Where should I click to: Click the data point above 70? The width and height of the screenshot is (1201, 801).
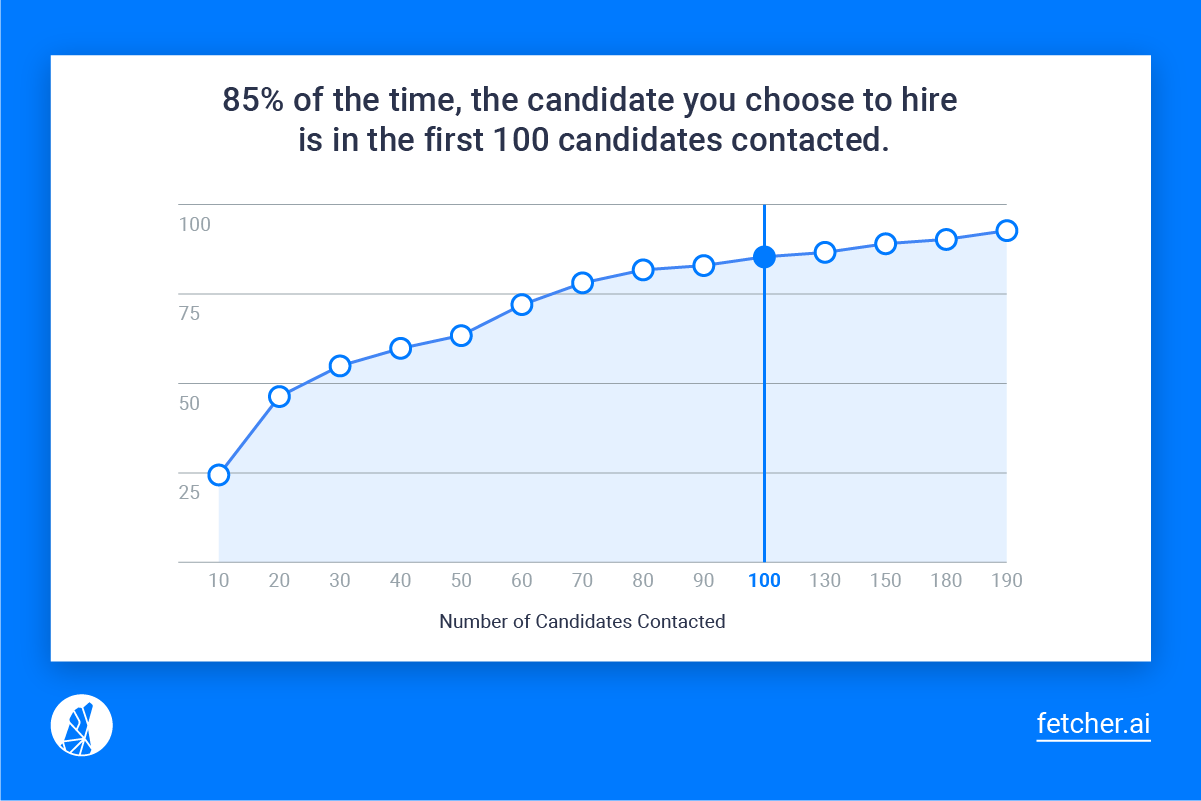tap(582, 282)
